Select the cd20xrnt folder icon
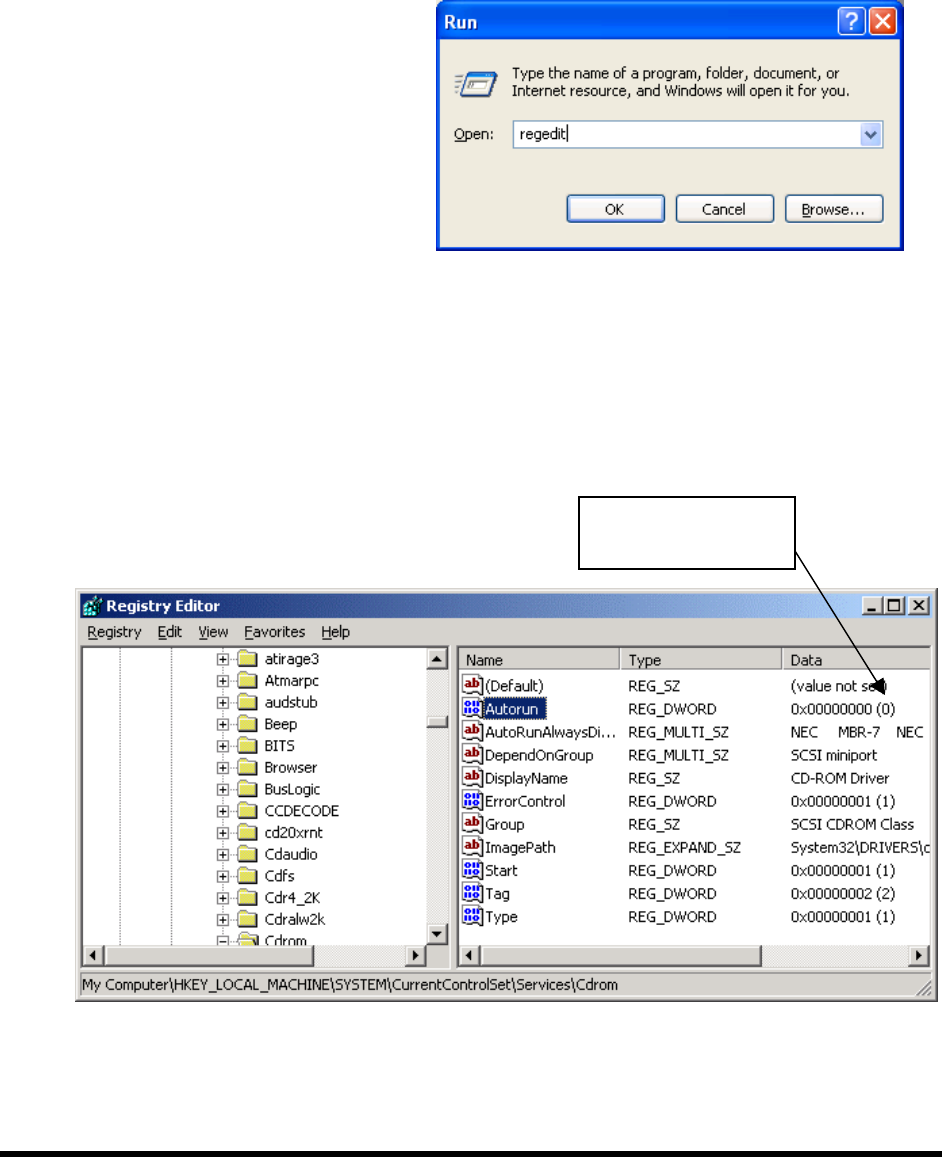This screenshot has width=942, height=1157. pos(248,832)
